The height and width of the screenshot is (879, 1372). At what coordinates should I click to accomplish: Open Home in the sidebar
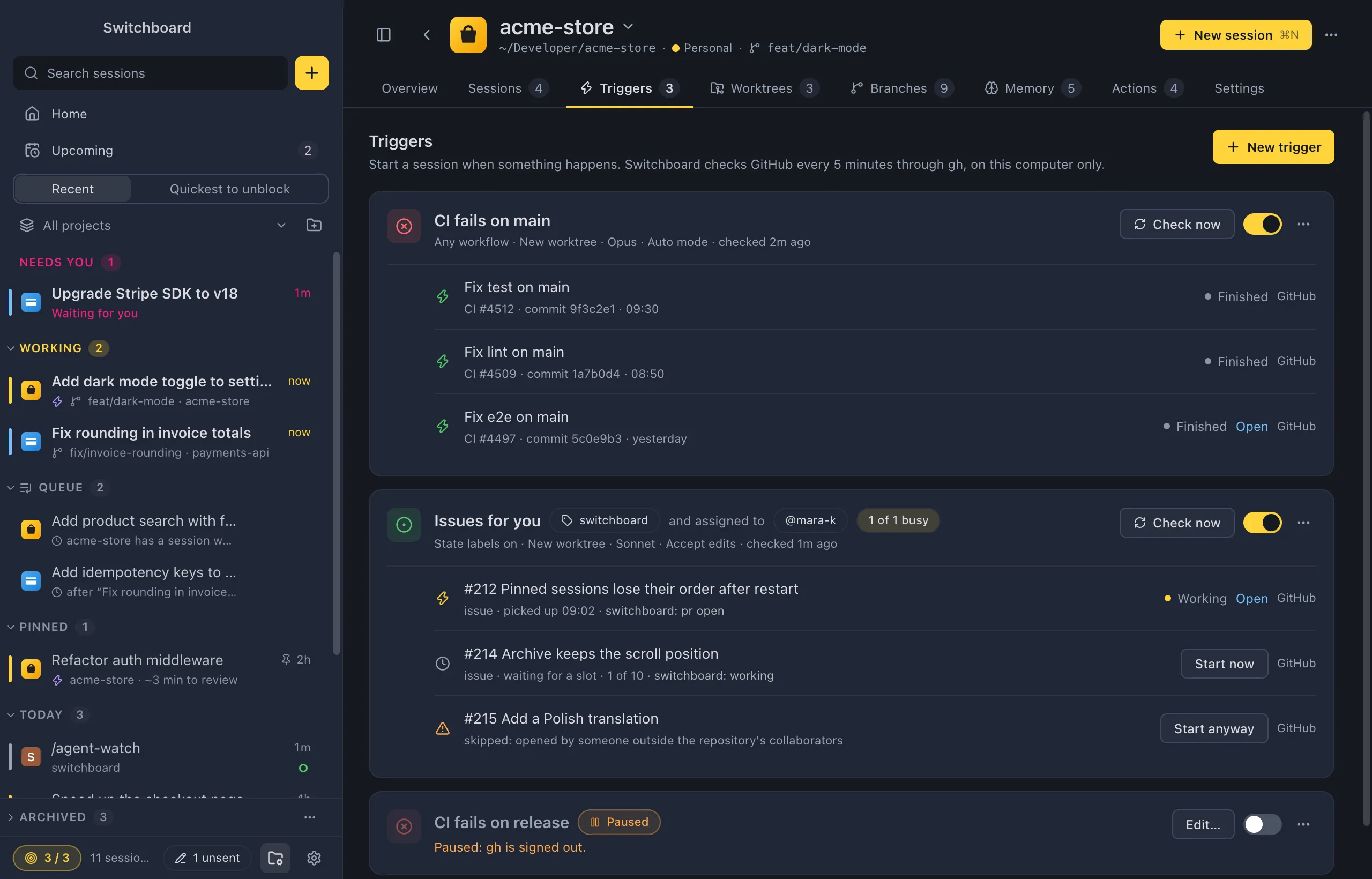click(170, 114)
